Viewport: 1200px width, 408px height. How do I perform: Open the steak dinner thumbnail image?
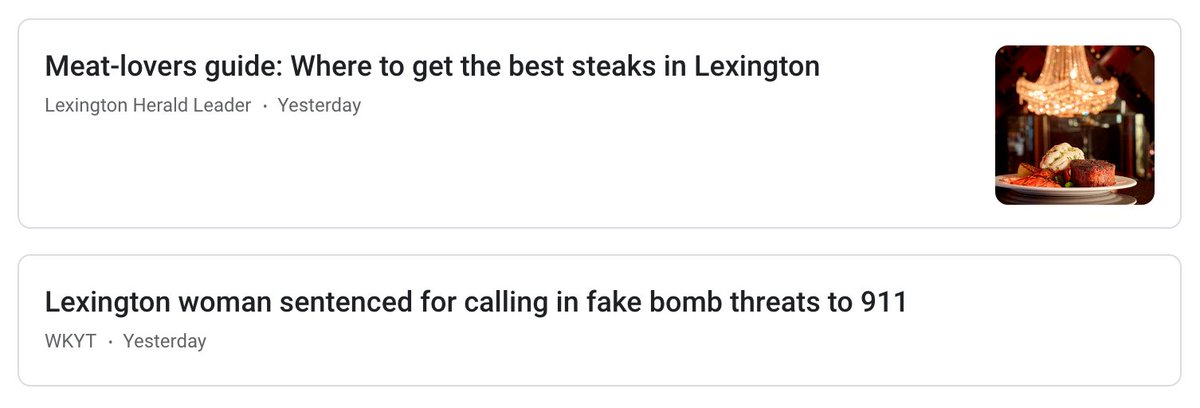[1074, 125]
